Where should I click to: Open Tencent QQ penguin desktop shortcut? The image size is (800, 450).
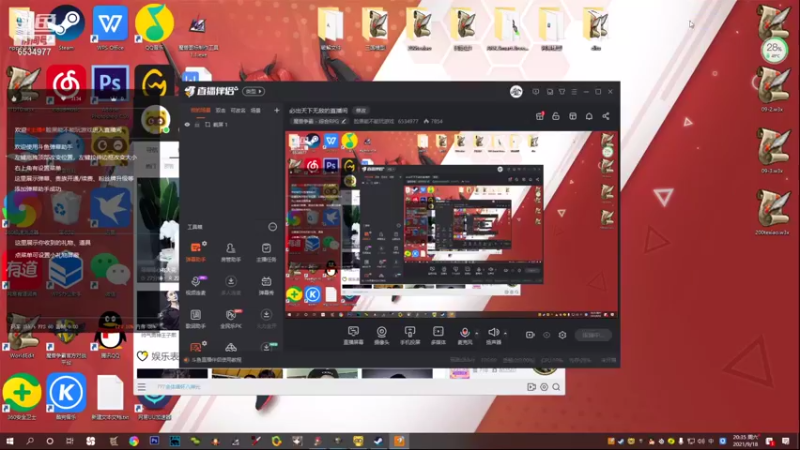(x=110, y=334)
